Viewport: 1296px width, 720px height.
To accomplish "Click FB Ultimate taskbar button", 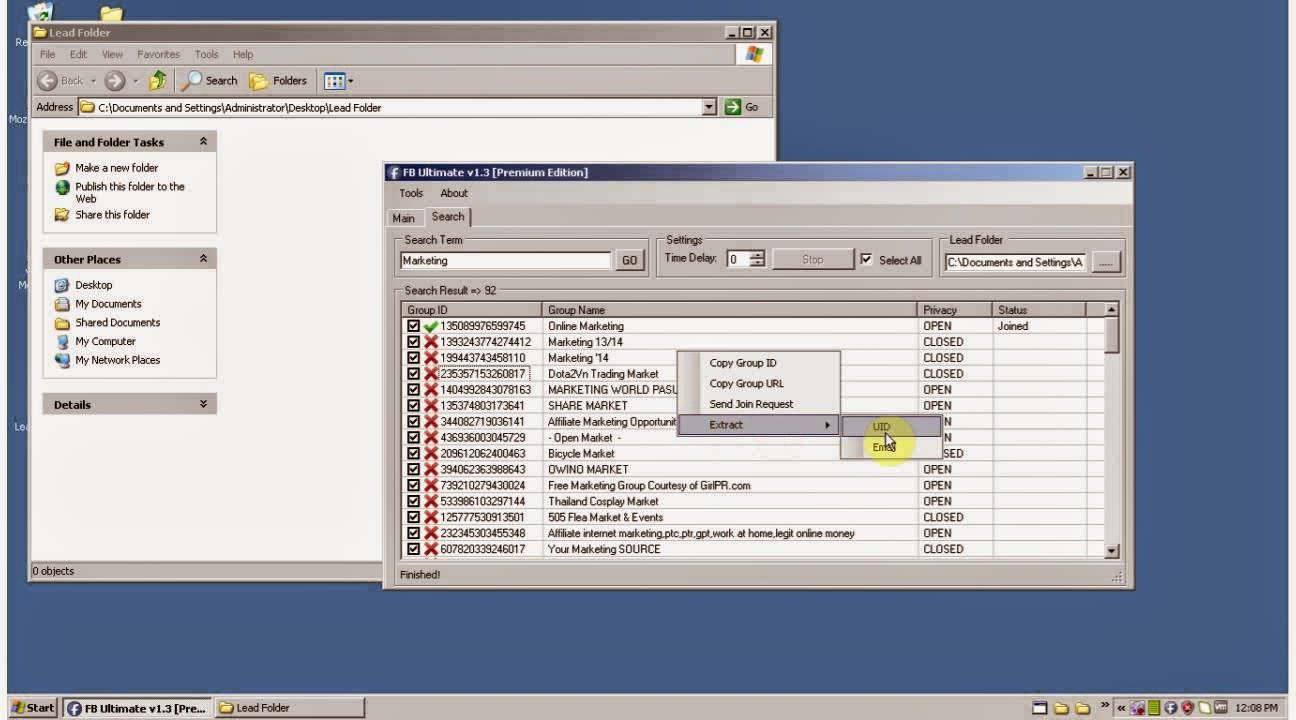I will 137,708.
